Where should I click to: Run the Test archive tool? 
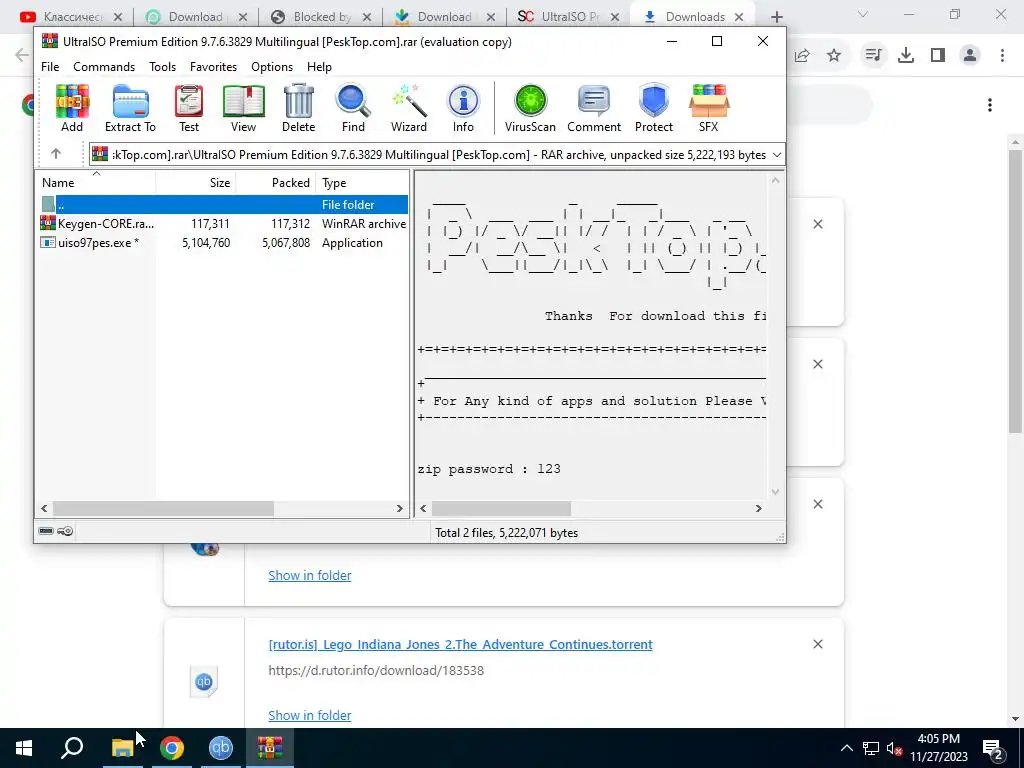[x=189, y=108]
